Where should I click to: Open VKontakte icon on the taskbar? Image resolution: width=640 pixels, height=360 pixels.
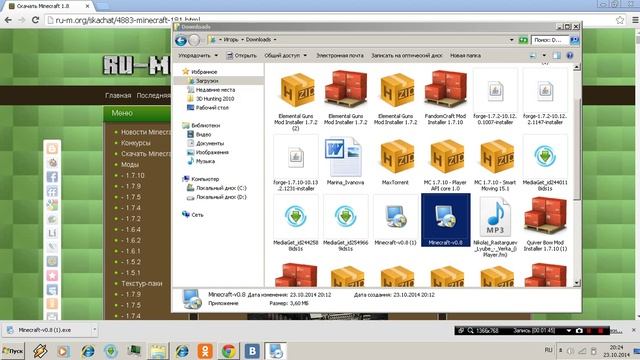(x=252, y=351)
